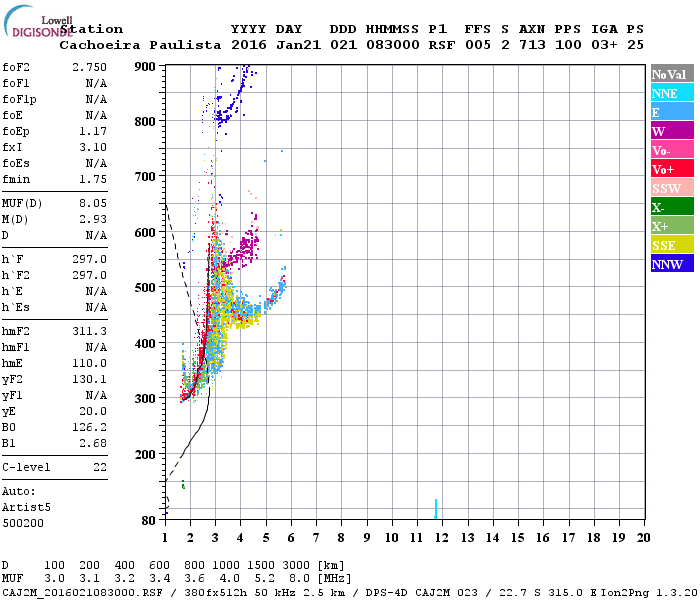This screenshot has height=600, width=700.
Task: Click the Artist5 auto-scaling label
Action: coord(26,508)
